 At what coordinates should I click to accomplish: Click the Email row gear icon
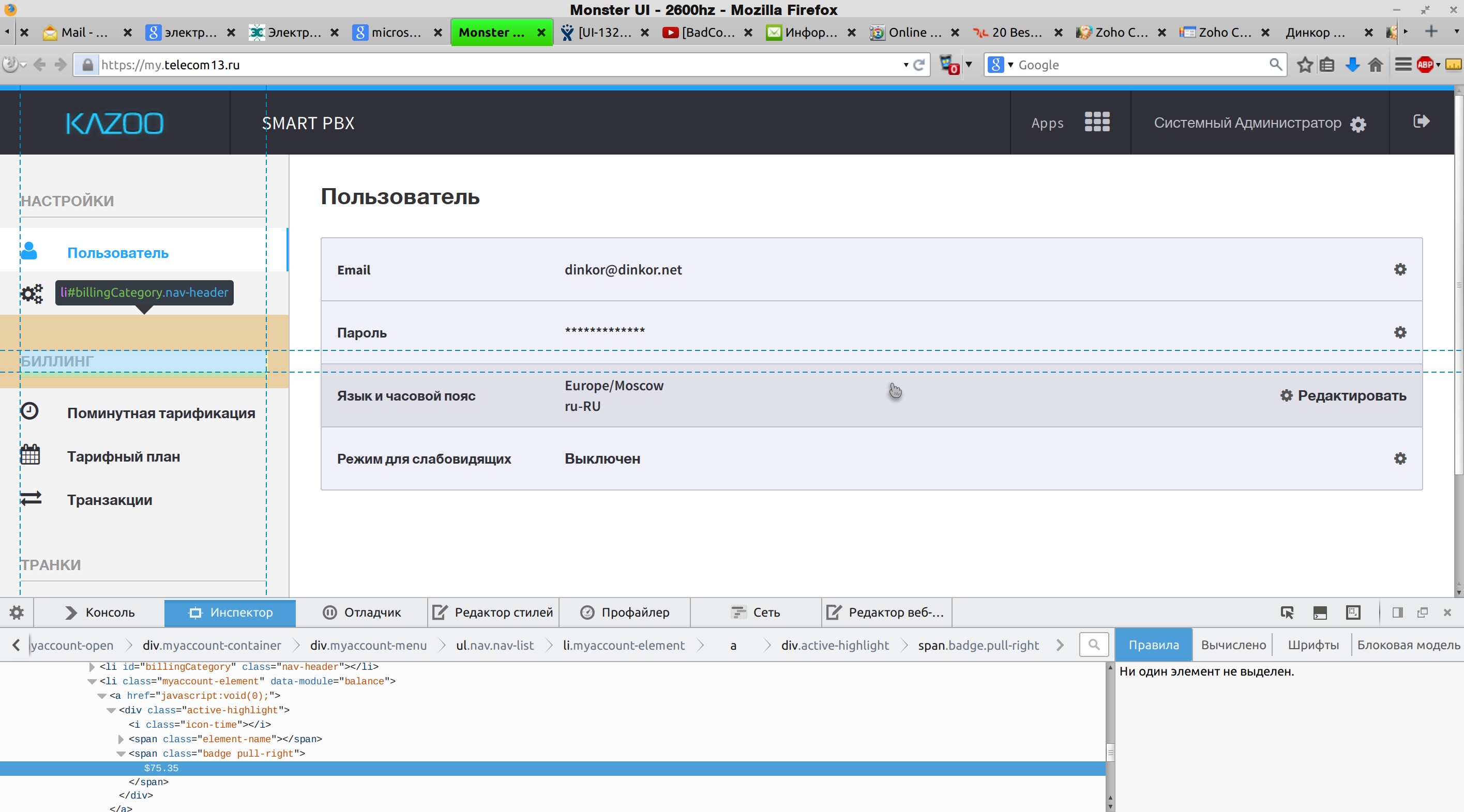[x=1400, y=269]
